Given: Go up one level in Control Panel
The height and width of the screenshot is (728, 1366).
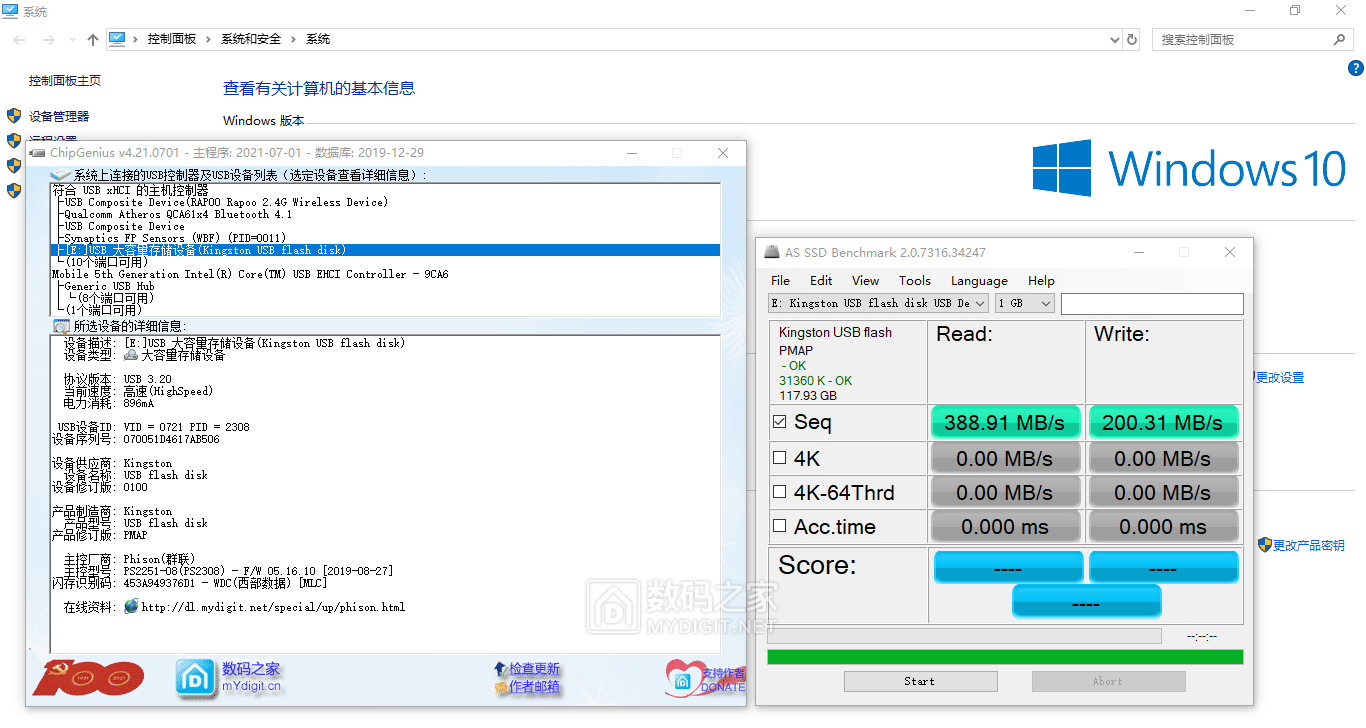Looking at the screenshot, I should click(93, 39).
